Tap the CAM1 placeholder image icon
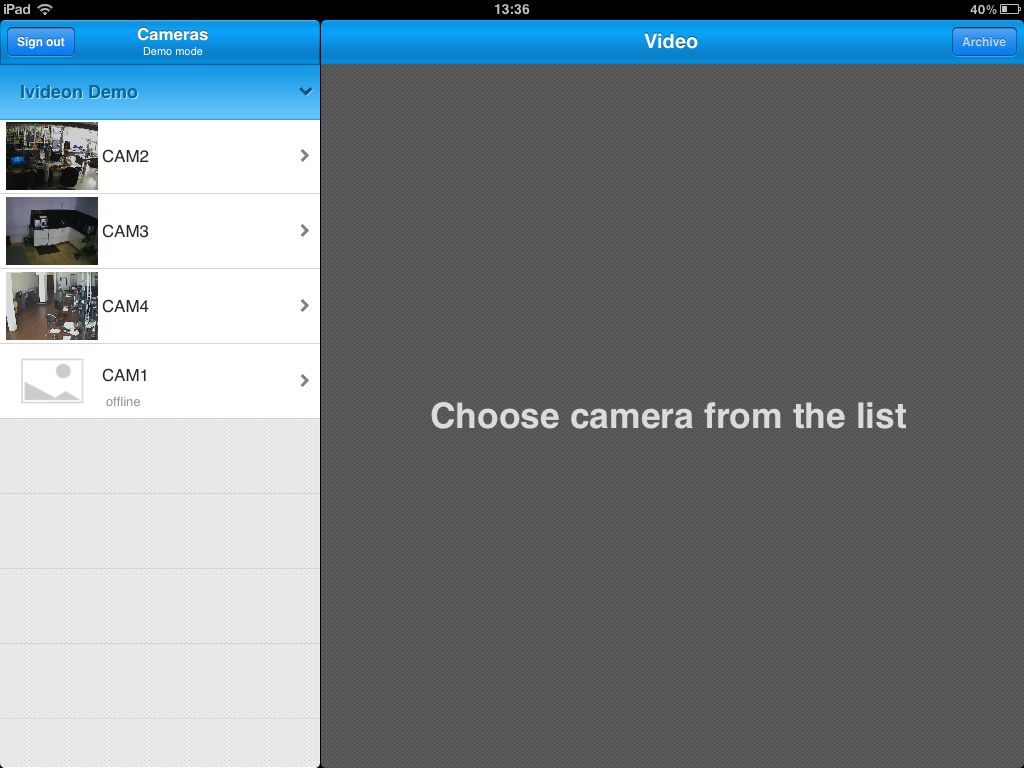Image resolution: width=1024 pixels, height=768 pixels. (52, 381)
